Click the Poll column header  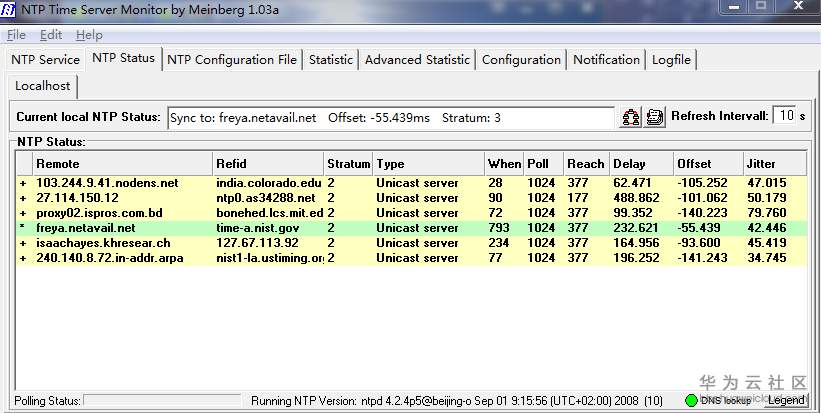pyautogui.click(x=543, y=164)
